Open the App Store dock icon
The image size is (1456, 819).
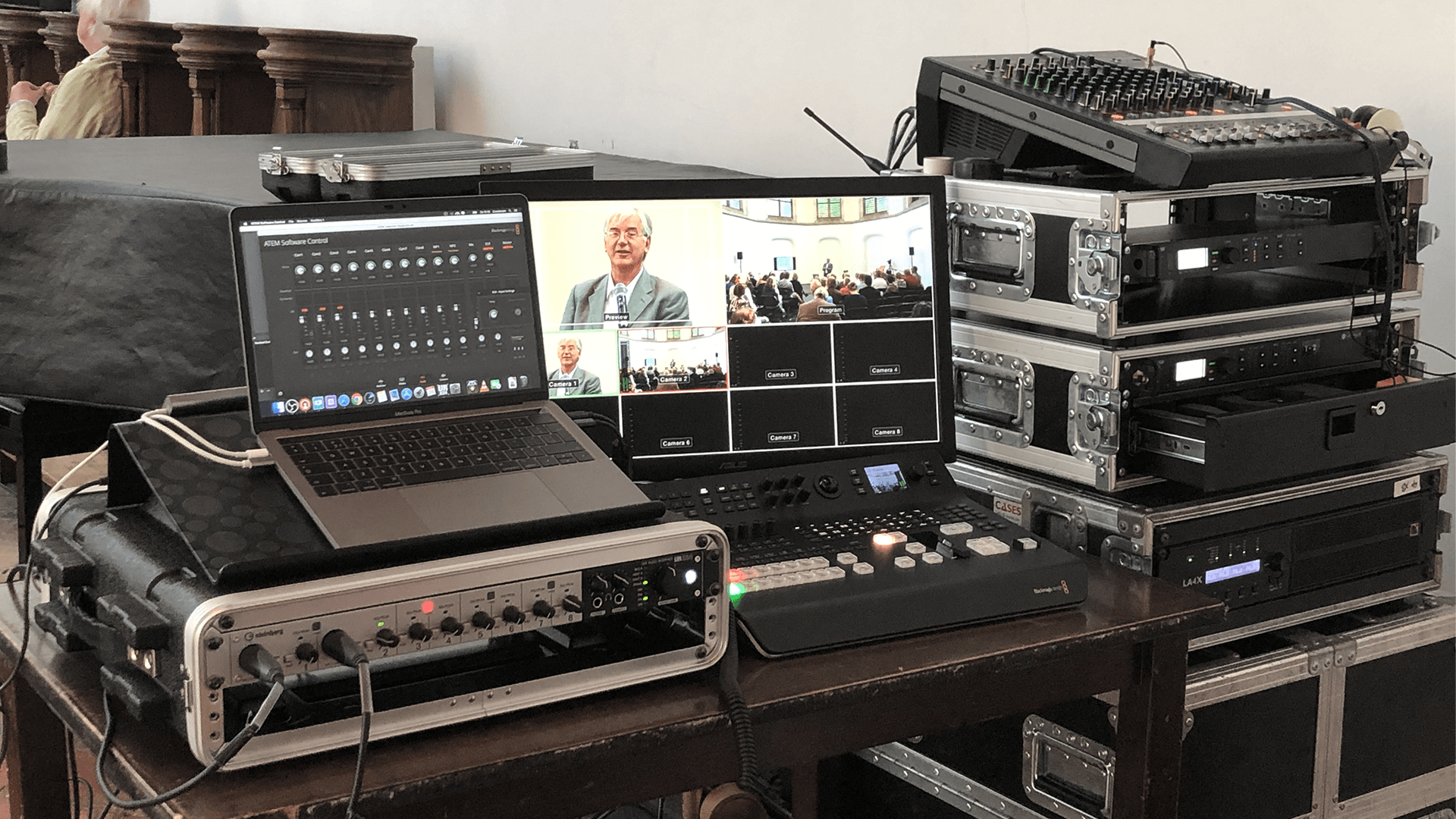coord(406,394)
